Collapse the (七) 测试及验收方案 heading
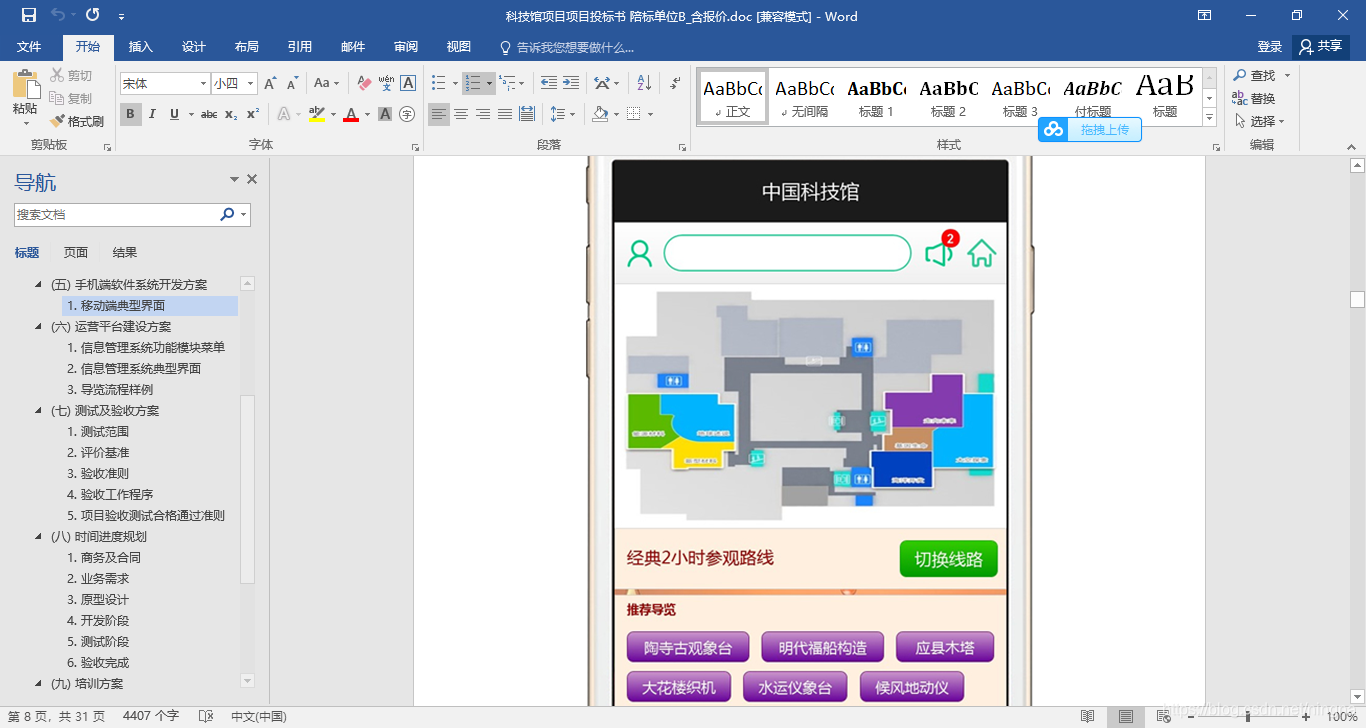This screenshot has height=728, width=1366. 40,411
